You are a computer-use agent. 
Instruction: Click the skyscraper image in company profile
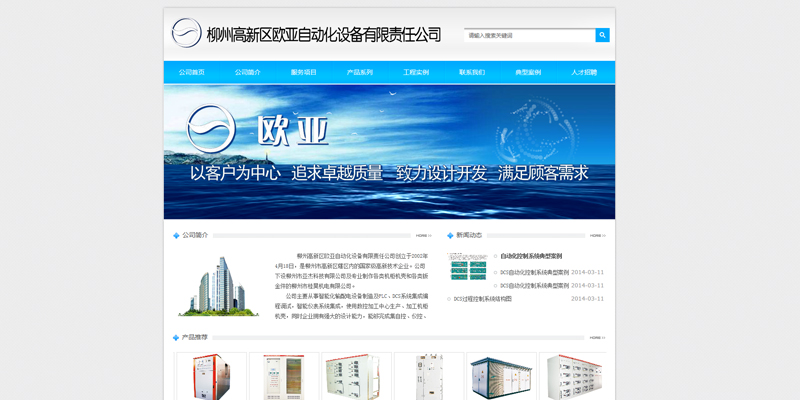pos(217,287)
